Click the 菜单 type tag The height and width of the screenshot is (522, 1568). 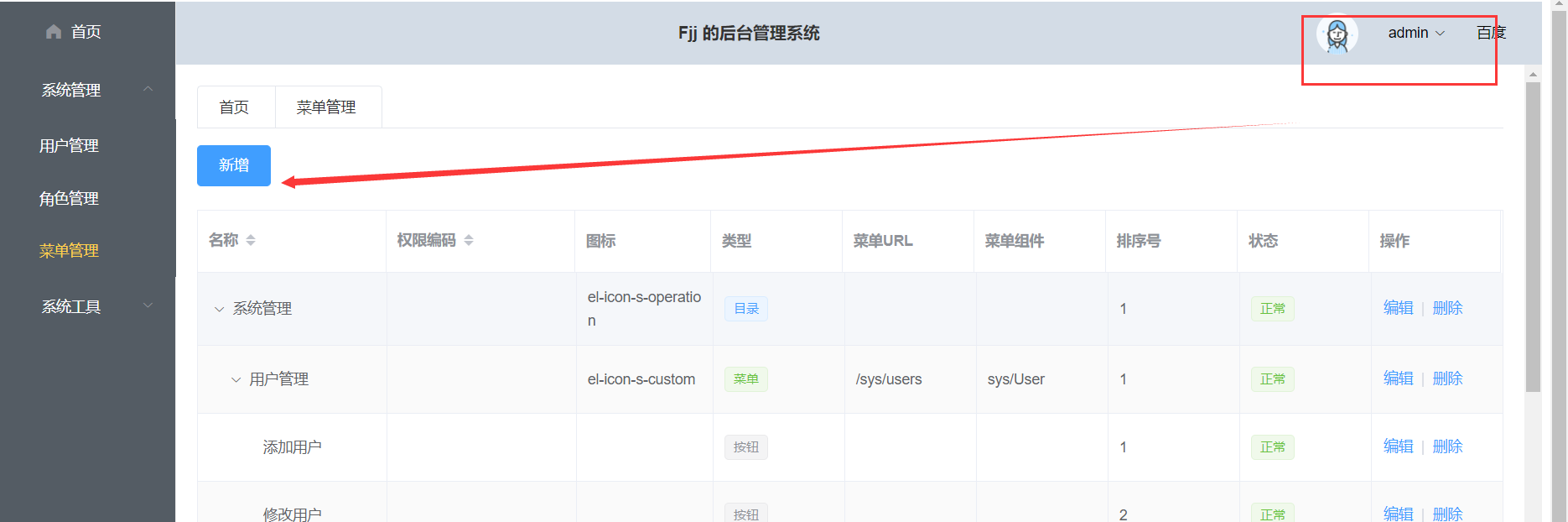coord(746,379)
